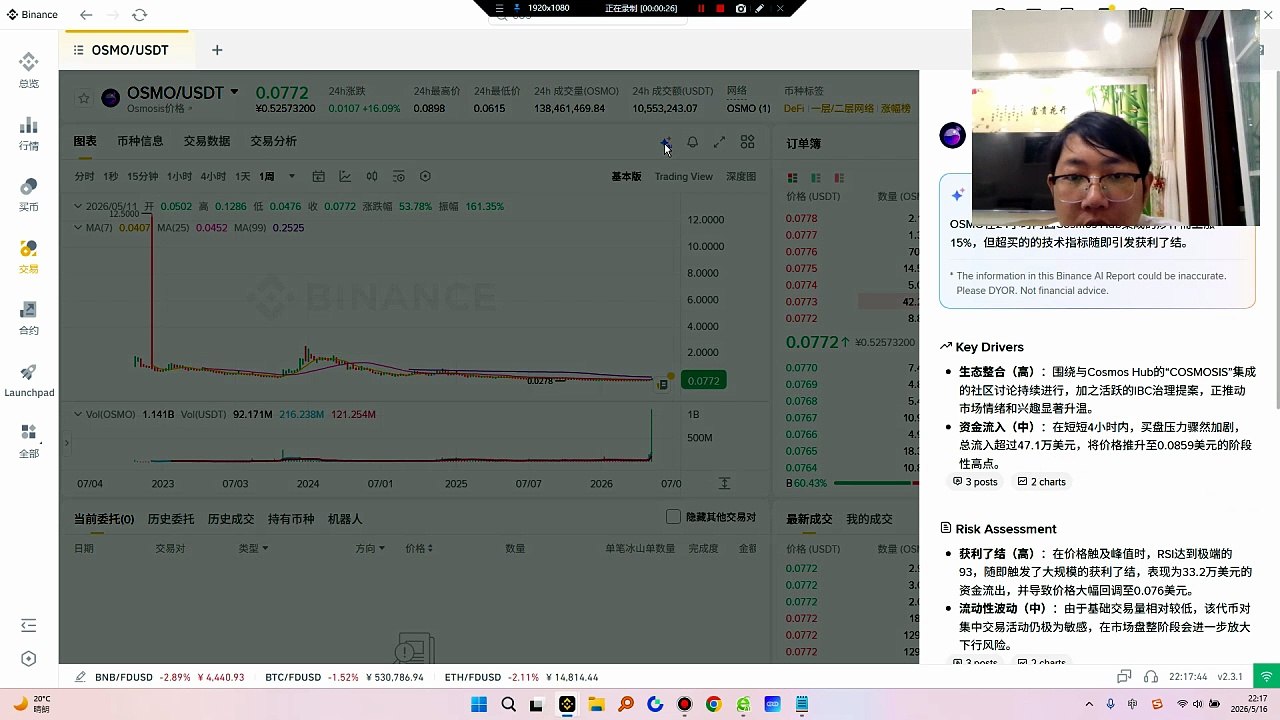The image size is (1280, 720).
Task: Switch to 历史委托 tab
Action: (x=171, y=519)
